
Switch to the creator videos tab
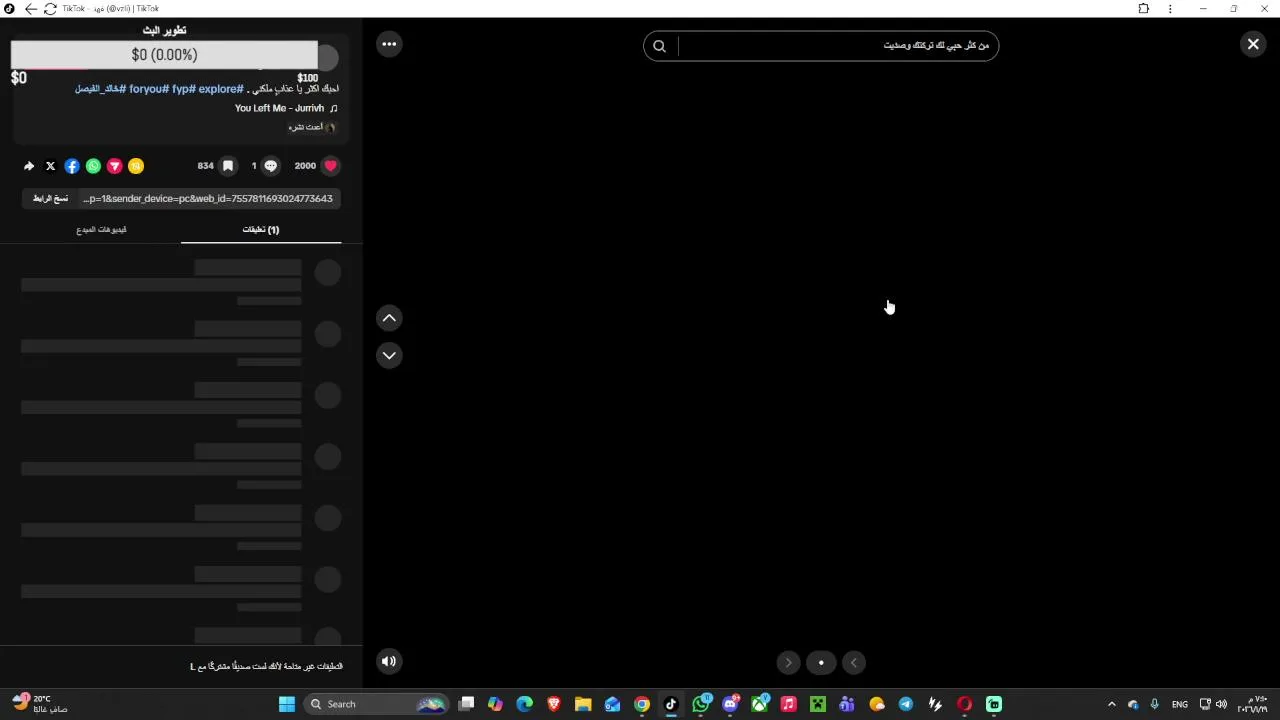pos(101,230)
